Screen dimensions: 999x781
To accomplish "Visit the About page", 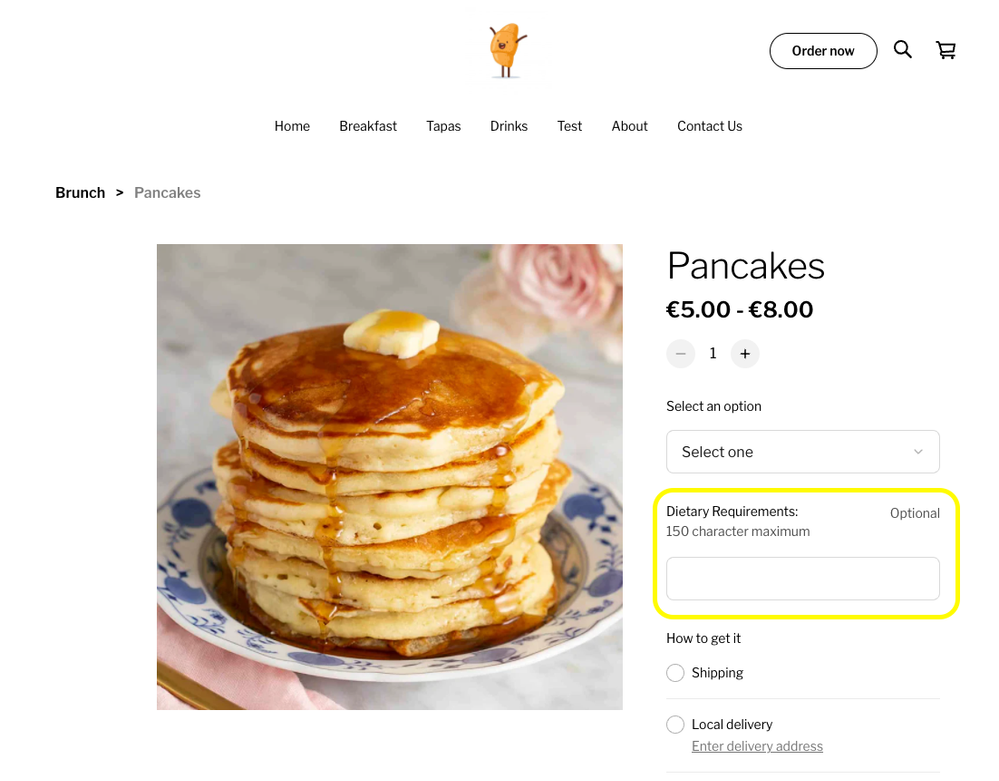I will tap(630, 126).
